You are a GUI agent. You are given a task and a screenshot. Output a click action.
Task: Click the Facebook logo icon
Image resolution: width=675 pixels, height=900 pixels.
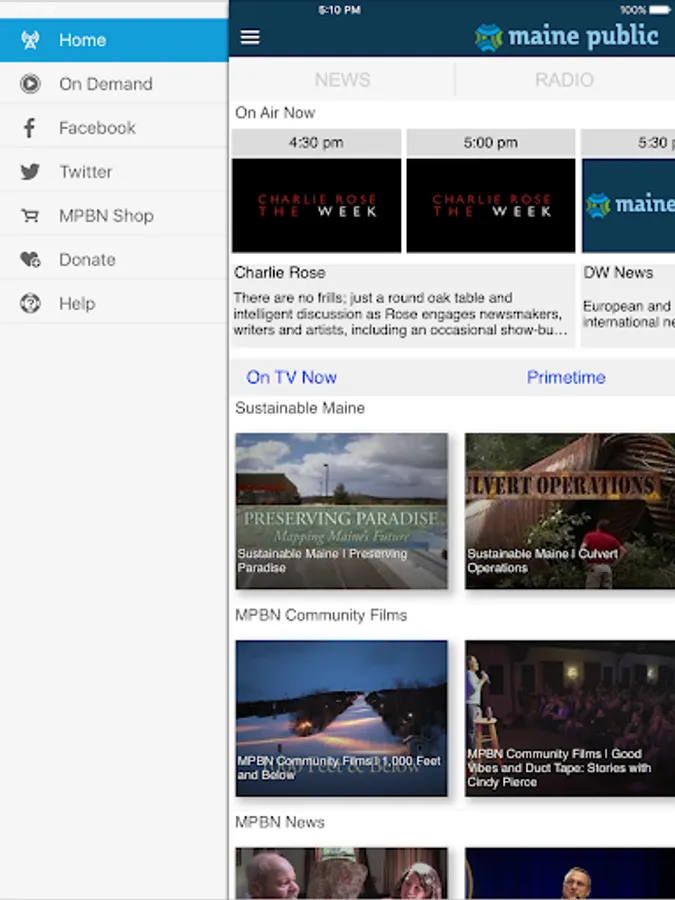click(30, 128)
